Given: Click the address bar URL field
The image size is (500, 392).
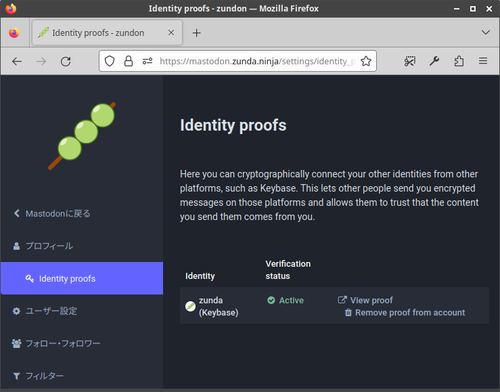Looking at the screenshot, I should point(257,61).
